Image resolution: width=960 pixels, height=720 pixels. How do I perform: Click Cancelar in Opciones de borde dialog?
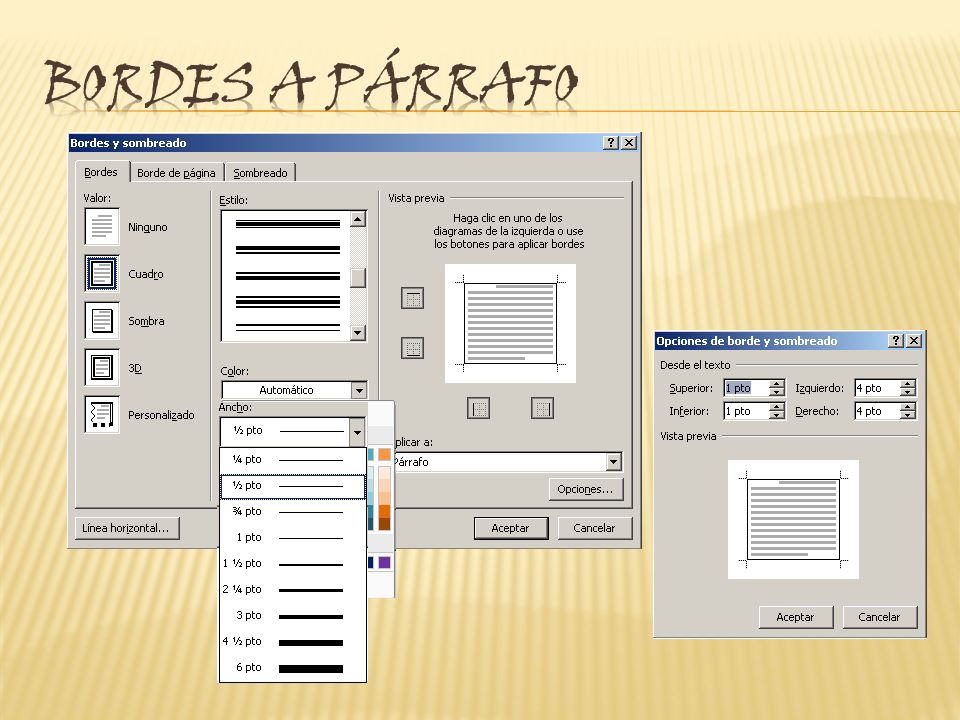pyautogui.click(x=879, y=617)
